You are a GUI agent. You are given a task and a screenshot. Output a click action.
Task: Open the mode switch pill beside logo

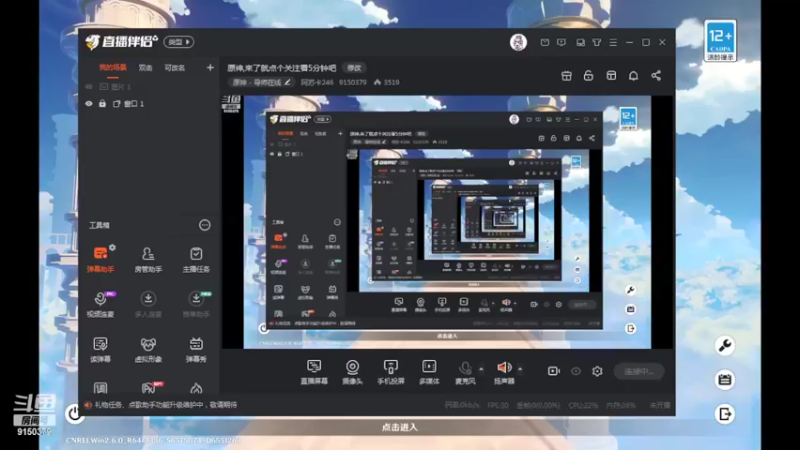tap(179, 42)
